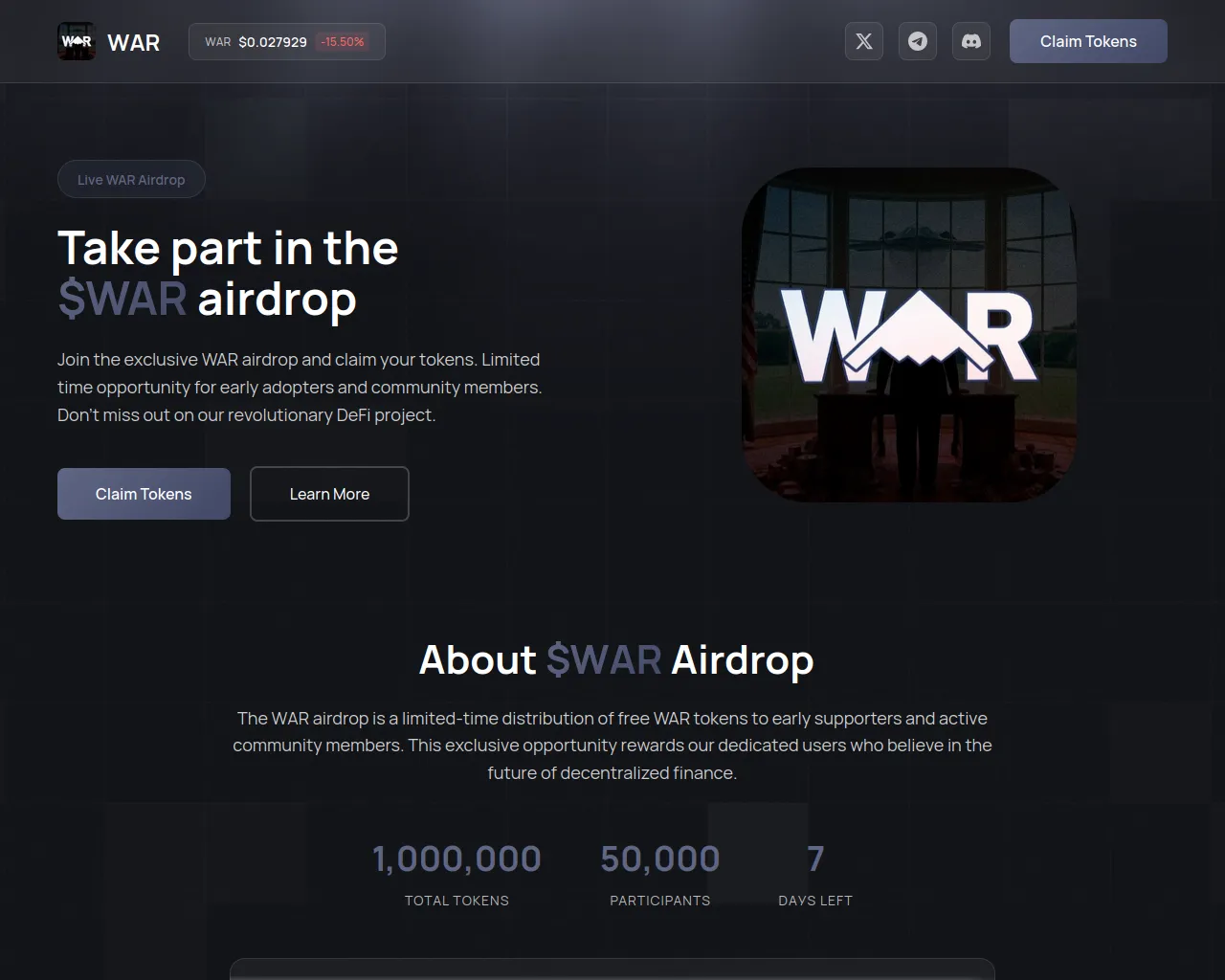
Task: Open the X (Twitter) social link
Action: pyautogui.click(x=864, y=41)
